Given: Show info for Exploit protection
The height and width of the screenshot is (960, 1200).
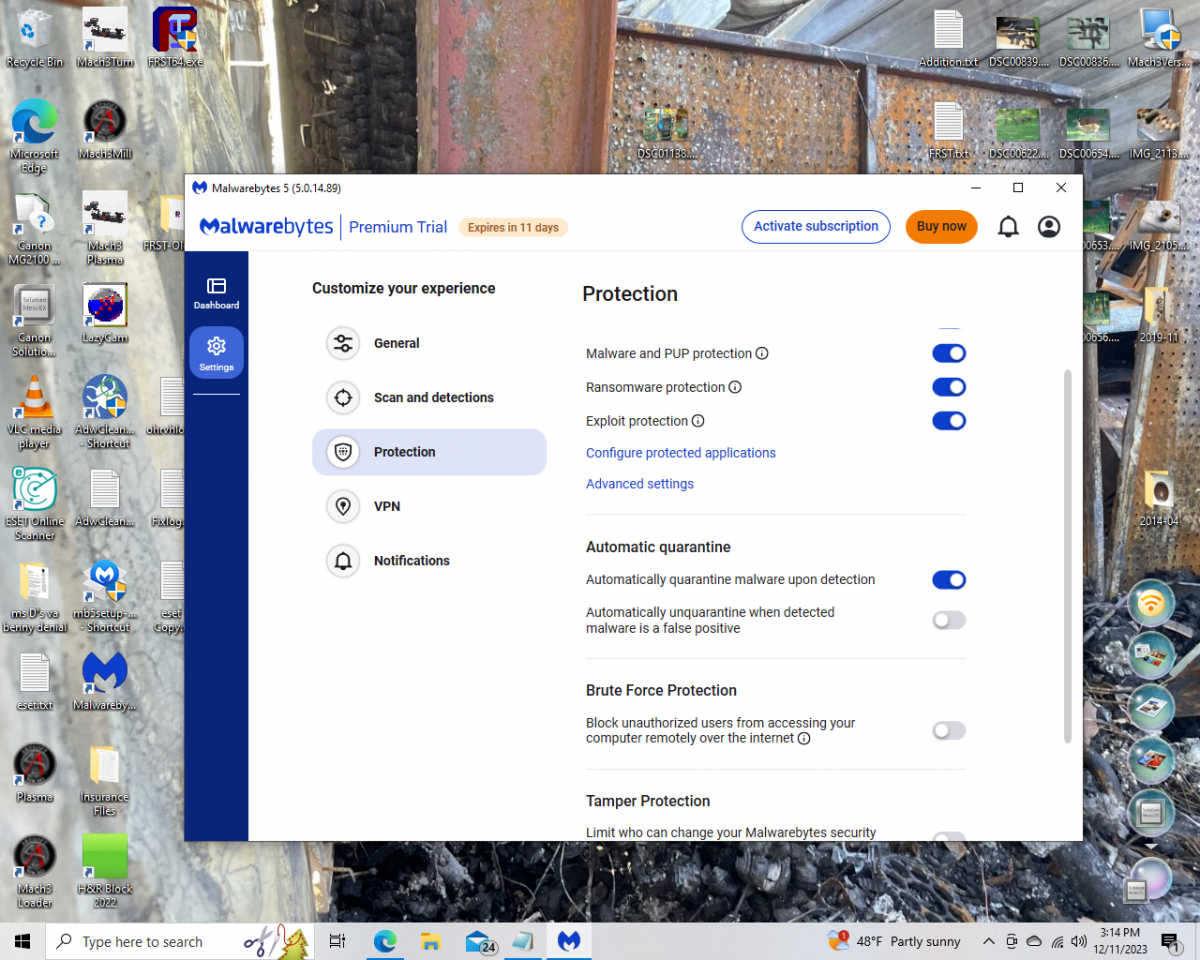Looking at the screenshot, I should pyautogui.click(x=698, y=422).
